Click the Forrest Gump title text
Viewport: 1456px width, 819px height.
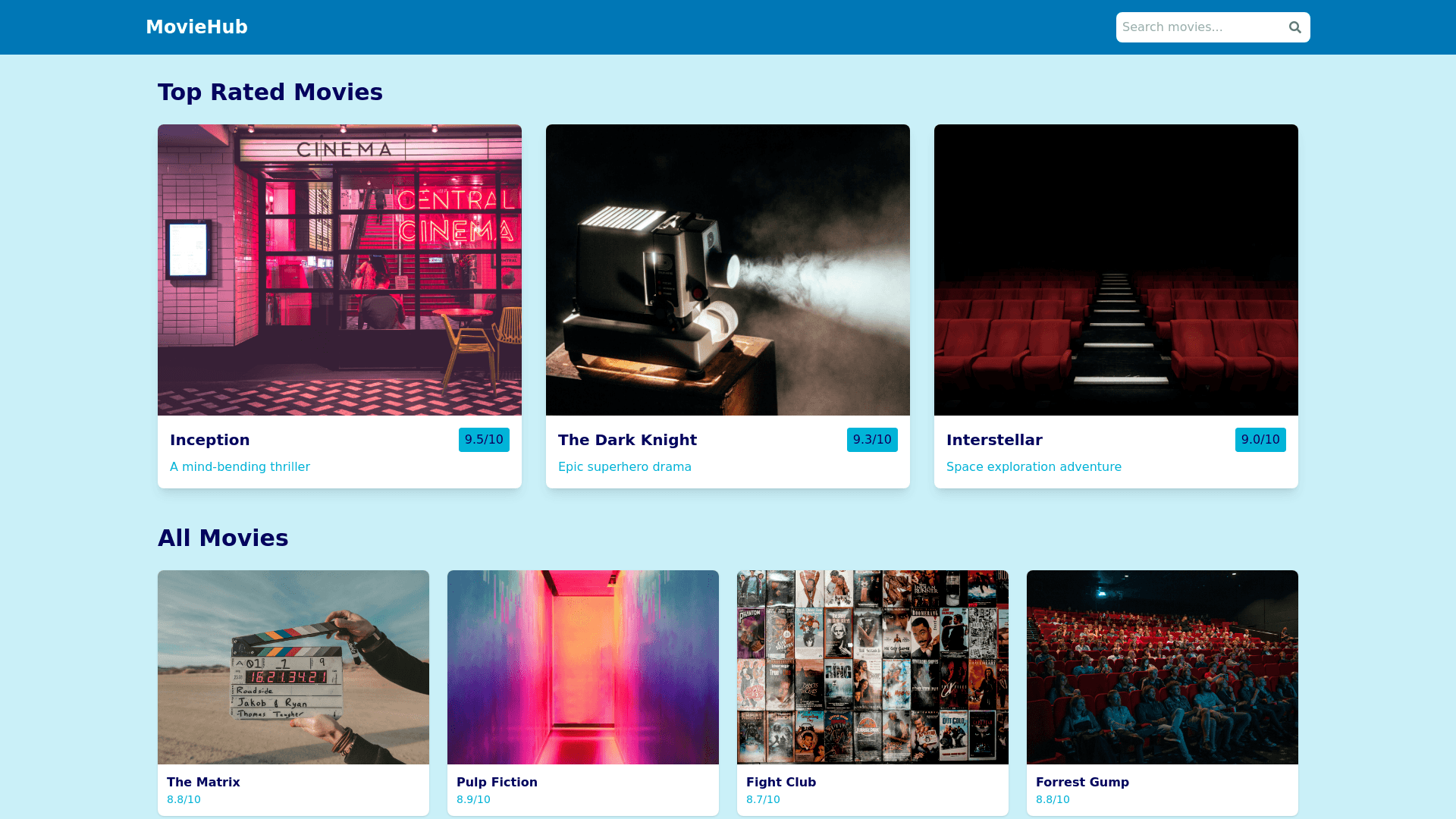click(1081, 782)
